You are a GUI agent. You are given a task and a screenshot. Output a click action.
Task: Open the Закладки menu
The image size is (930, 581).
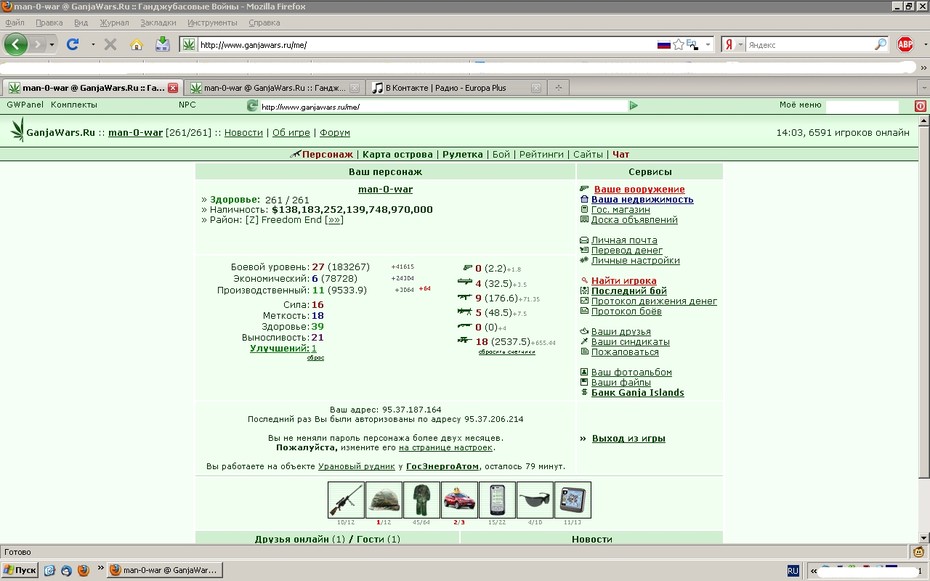158,23
